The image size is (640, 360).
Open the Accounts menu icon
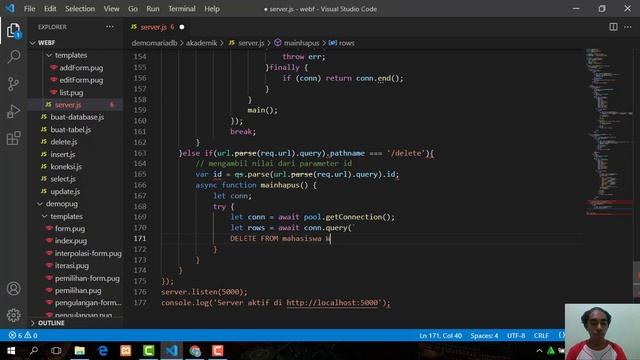[13, 289]
